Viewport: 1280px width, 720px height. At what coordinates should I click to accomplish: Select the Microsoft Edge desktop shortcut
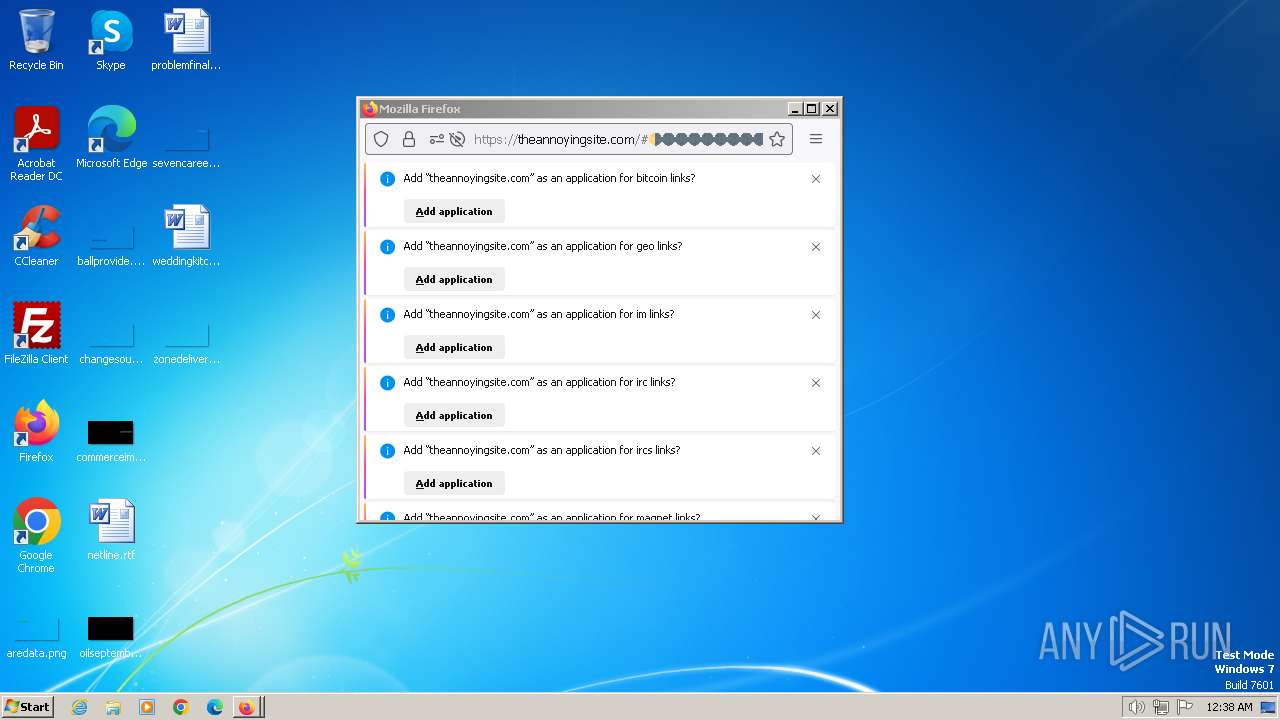pyautogui.click(x=111, y=138)
